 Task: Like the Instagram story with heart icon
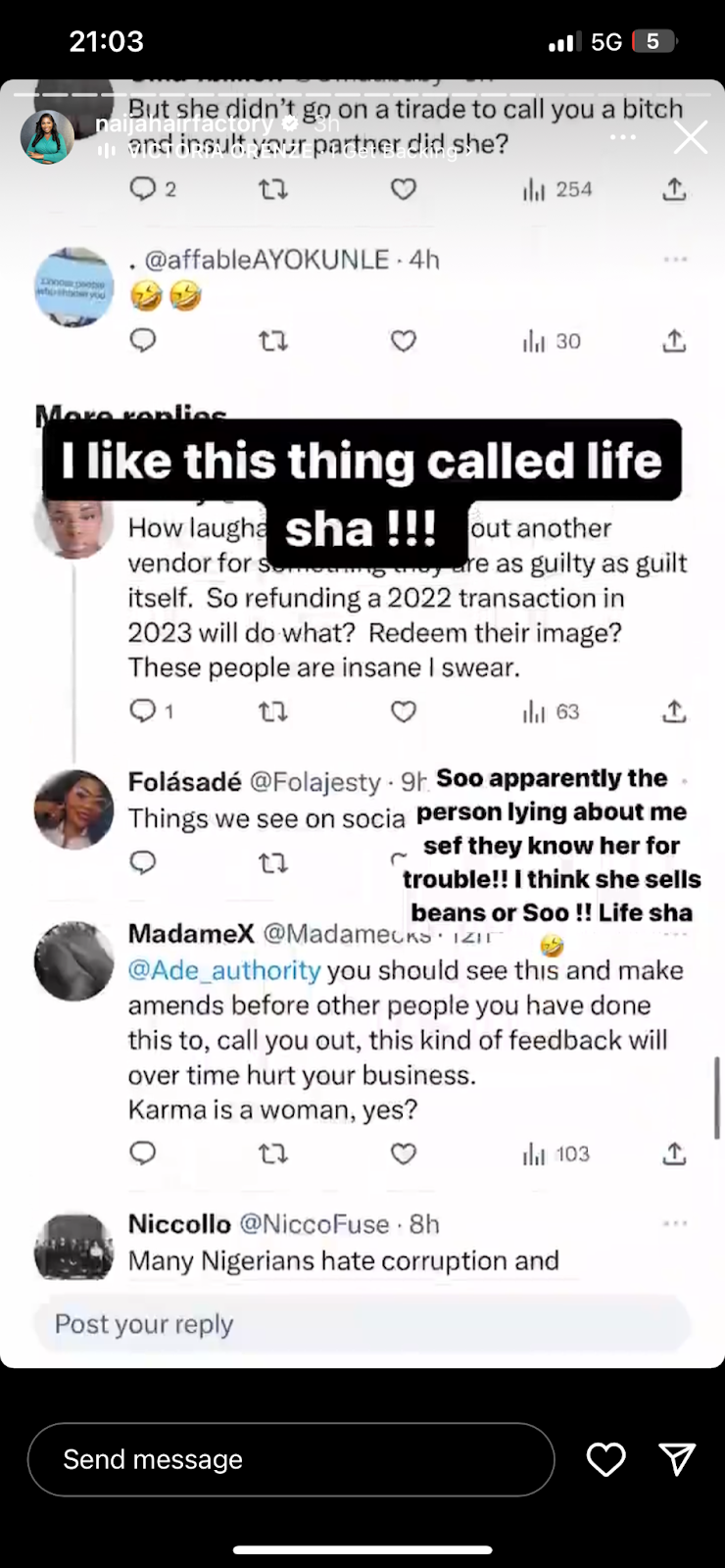pos(605,1459)
